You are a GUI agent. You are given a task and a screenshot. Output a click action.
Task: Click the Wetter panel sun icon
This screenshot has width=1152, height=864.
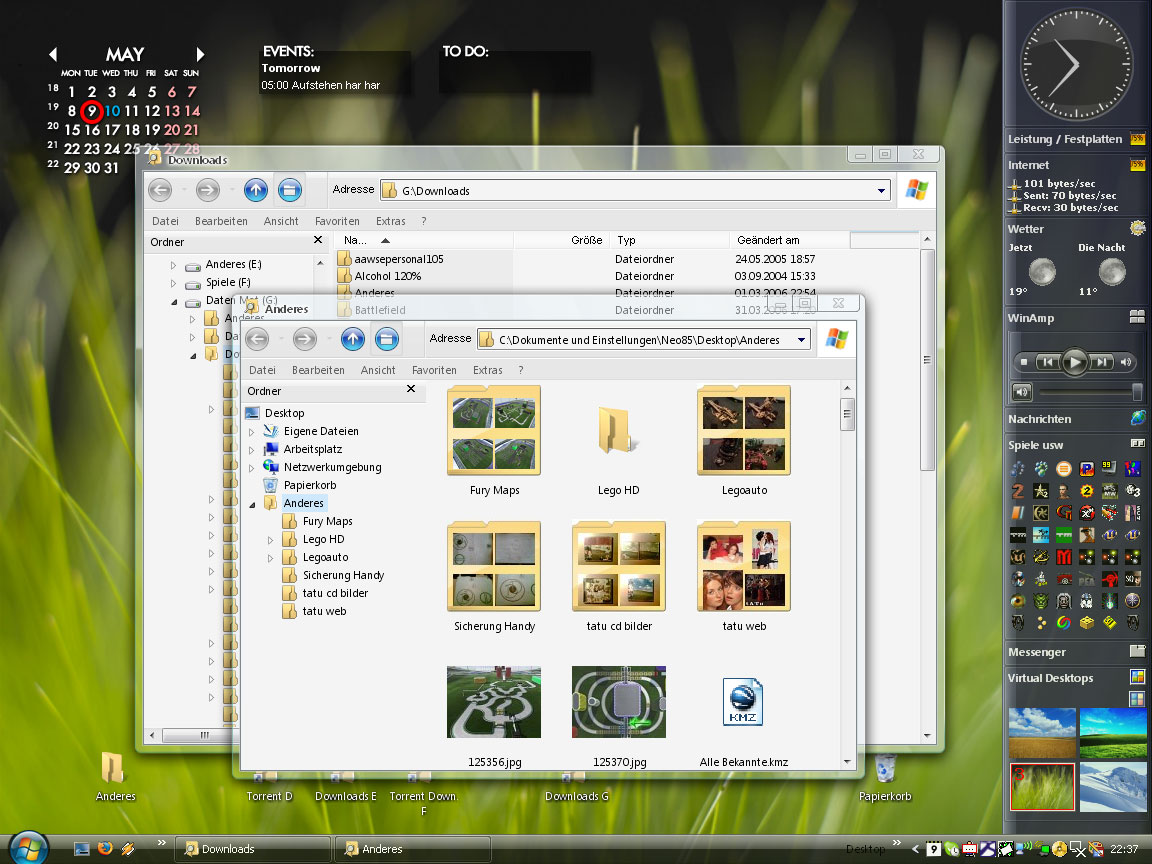click(x=1137, y=229)
